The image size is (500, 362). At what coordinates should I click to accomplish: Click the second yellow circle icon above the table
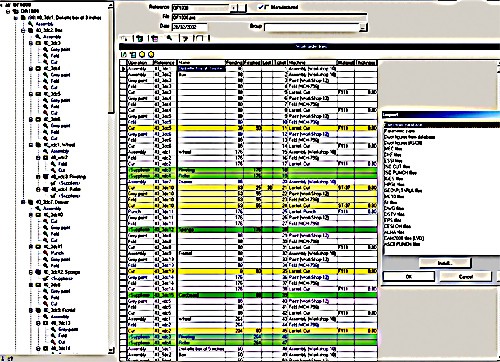coord(151,54)
